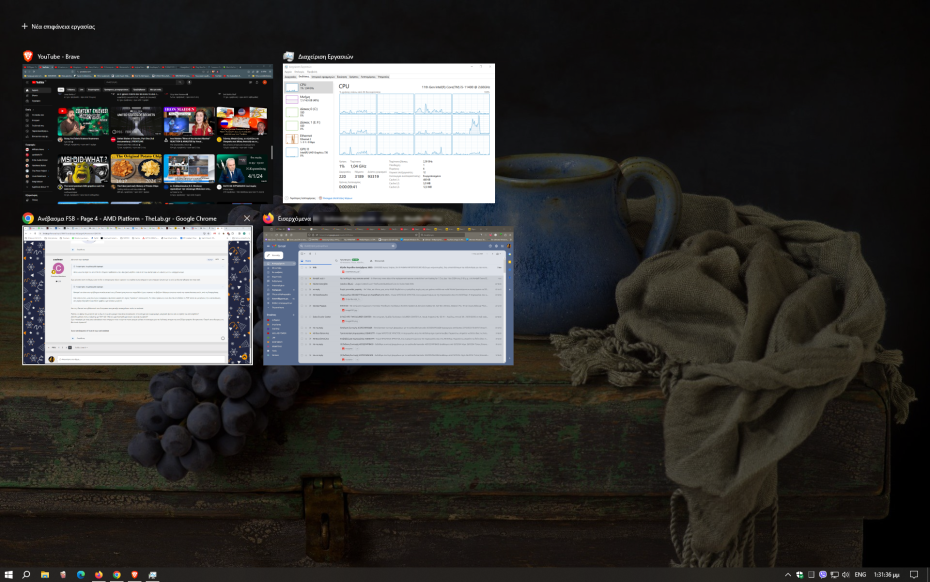
Task: Click the Show desktop strip at taskbar edge
Action: (928, 574)
